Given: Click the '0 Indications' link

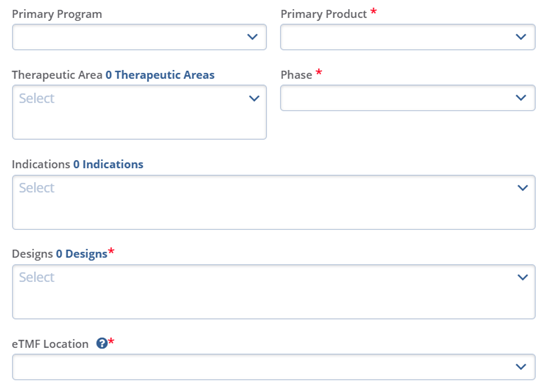Looking at the screenshot, I should coord(108,164).
